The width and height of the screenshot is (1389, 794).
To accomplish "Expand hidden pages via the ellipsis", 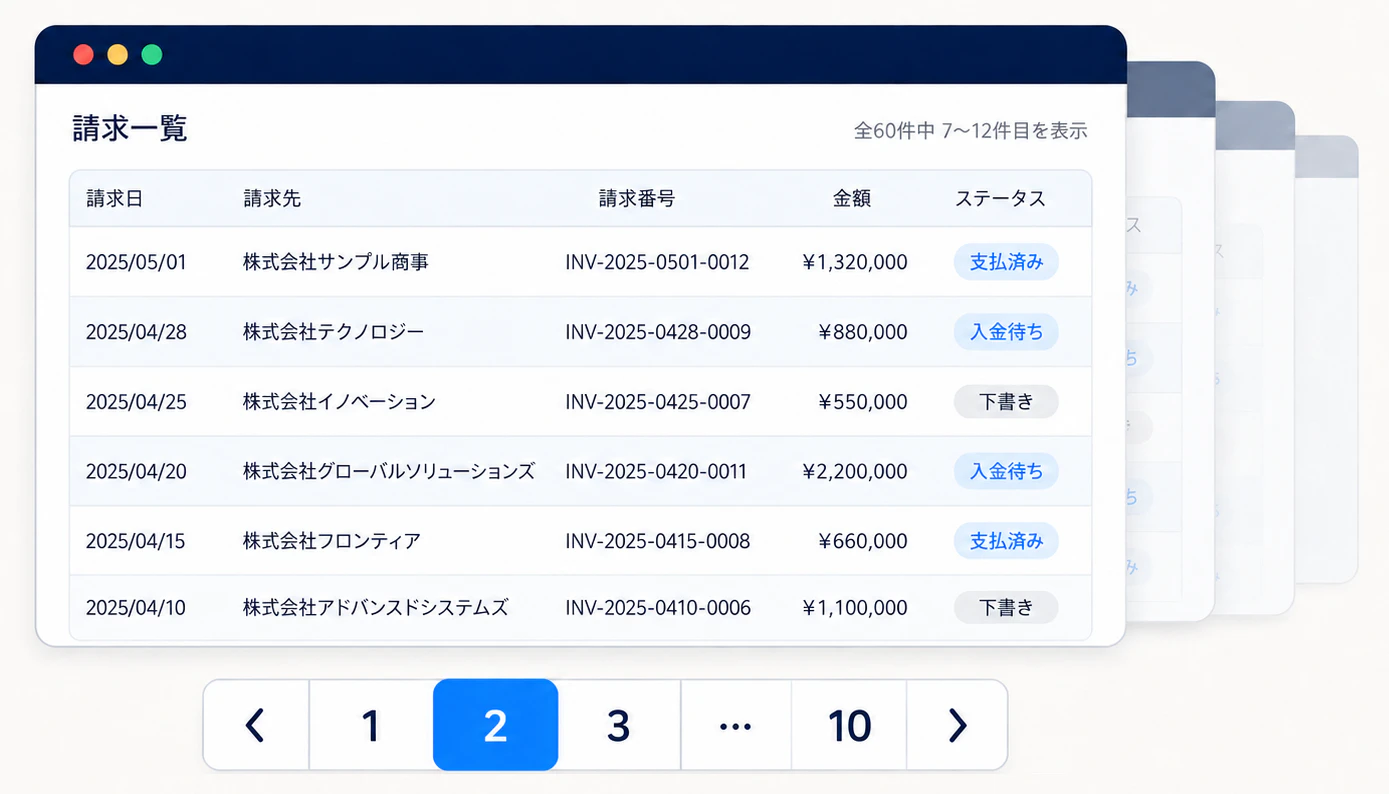I will 736,725.
